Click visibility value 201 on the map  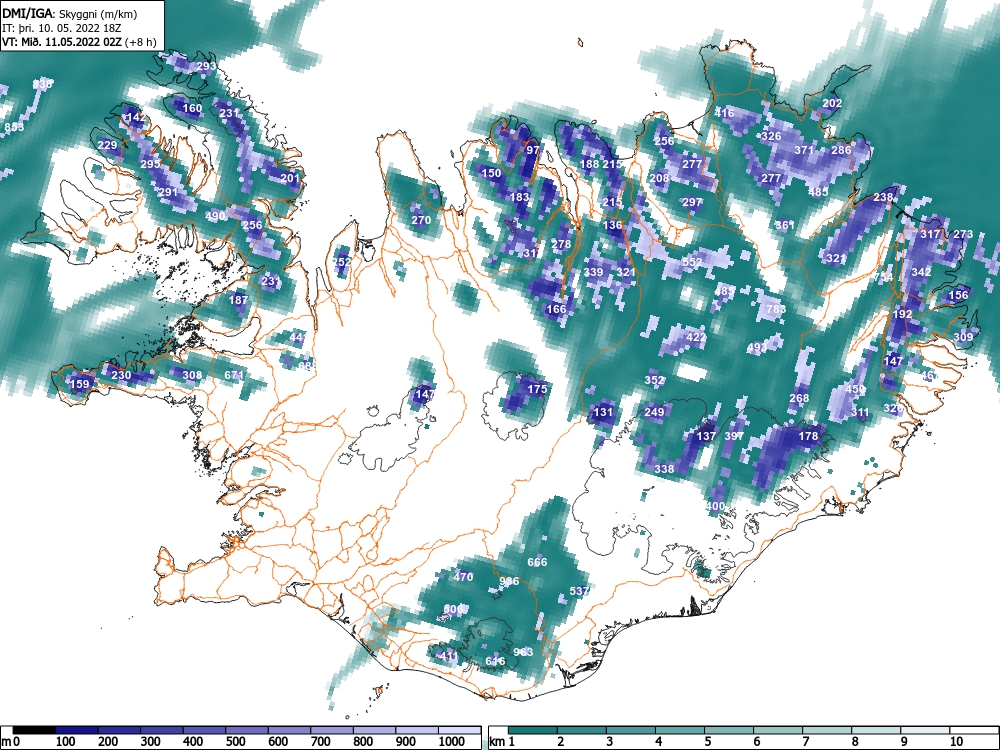click(290, 179)
